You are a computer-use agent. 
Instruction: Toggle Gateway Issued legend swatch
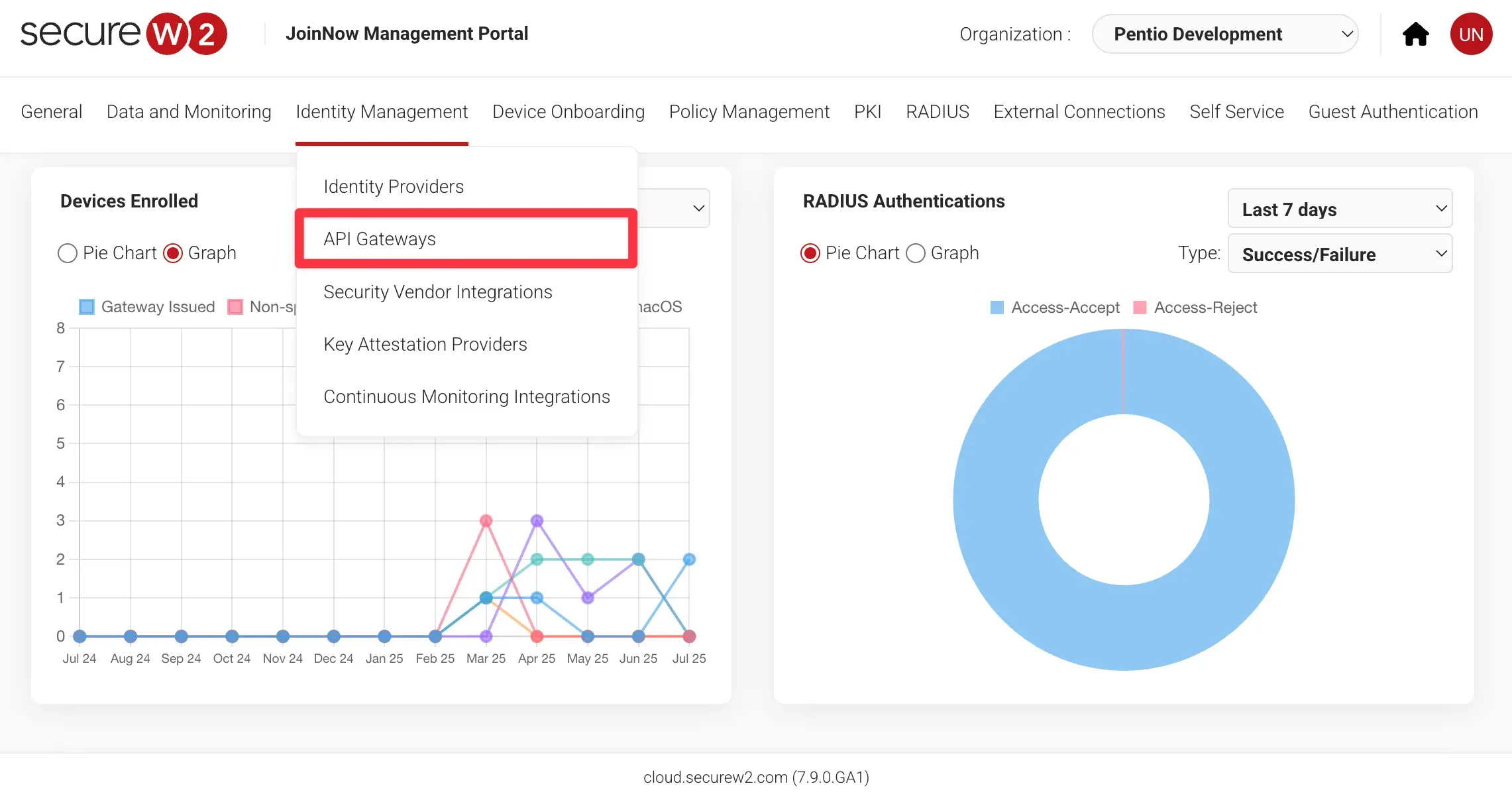(x=87, y=307)
